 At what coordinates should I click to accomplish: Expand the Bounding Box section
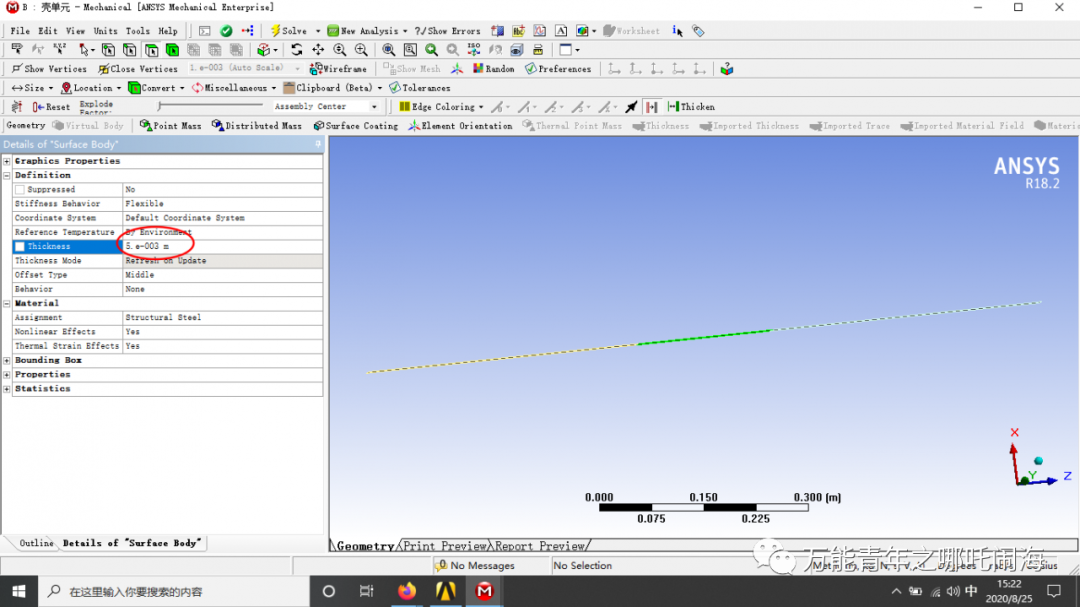(x=7, y=360)
